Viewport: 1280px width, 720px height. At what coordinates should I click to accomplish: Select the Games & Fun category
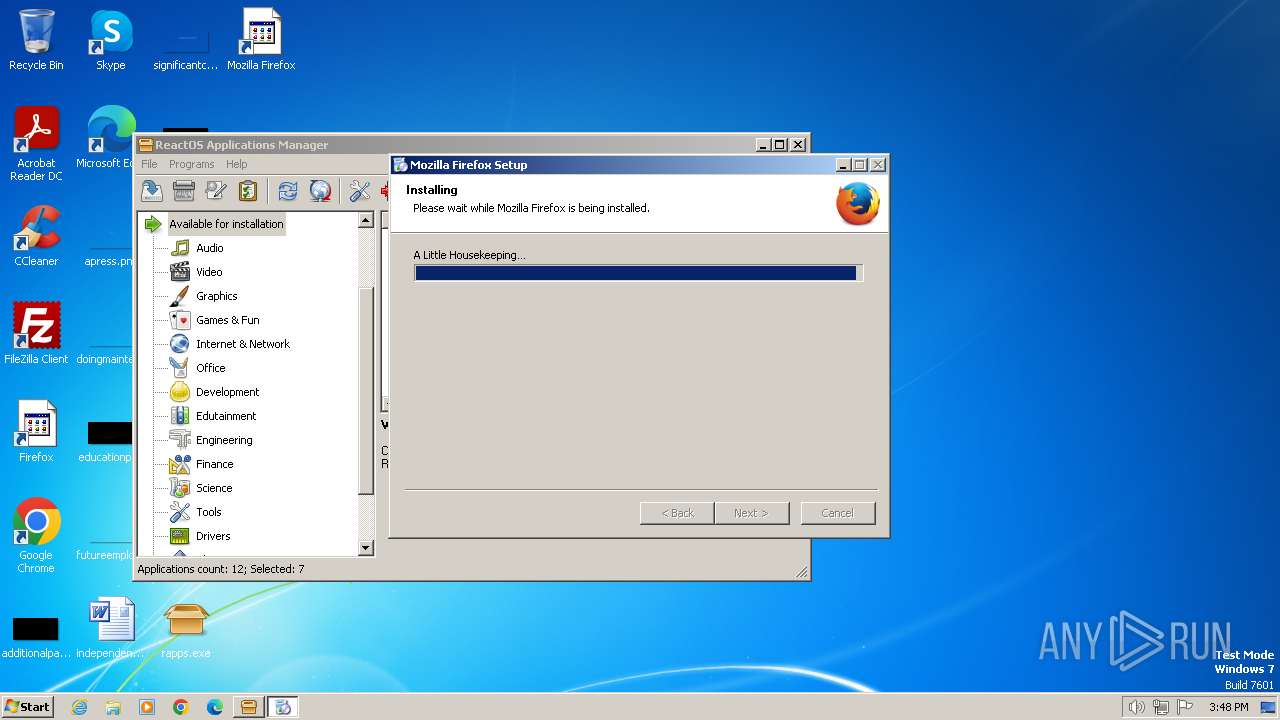(x=227, y=320)
